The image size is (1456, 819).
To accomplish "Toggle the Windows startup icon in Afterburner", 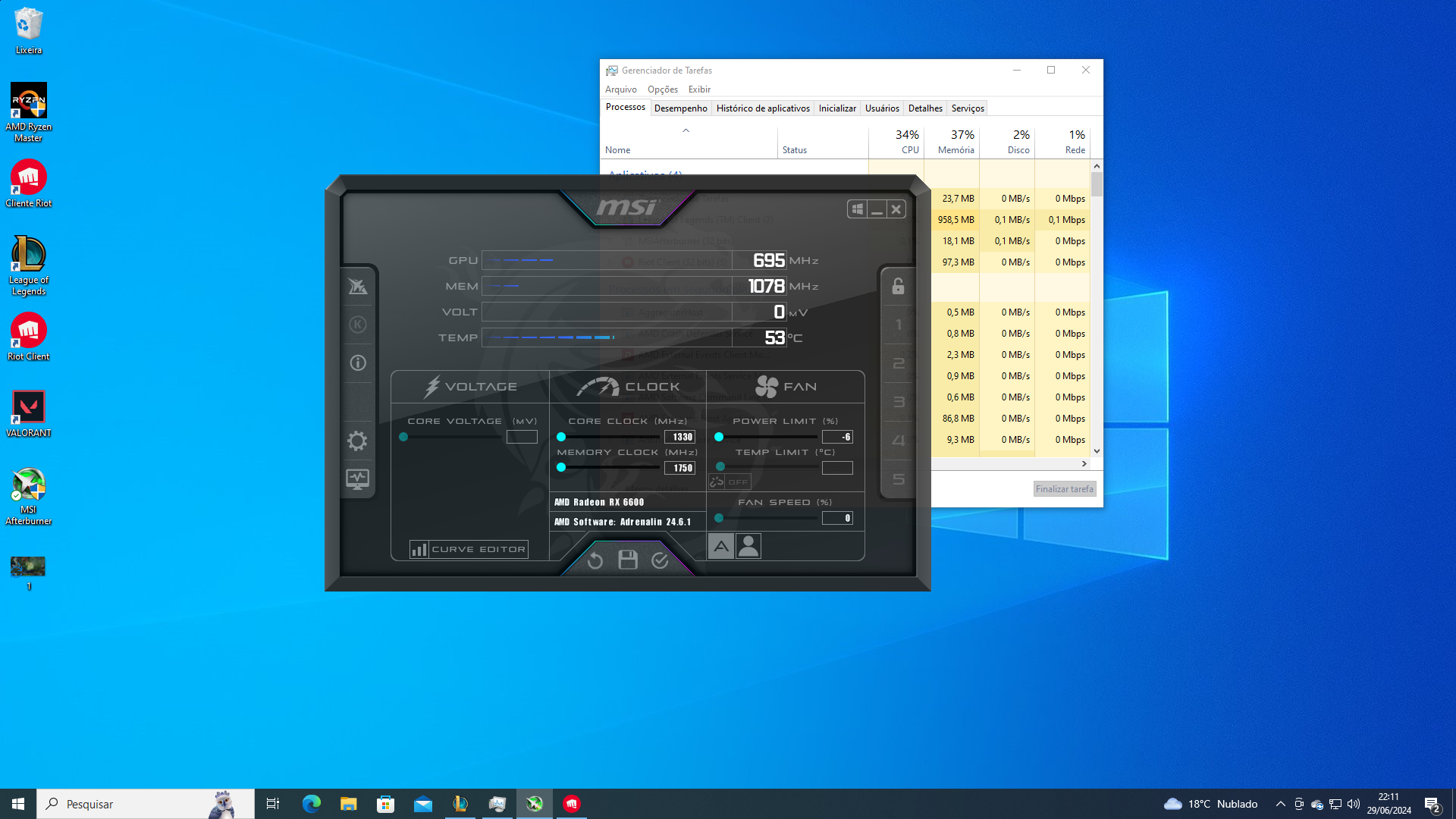I will [857, 209].
